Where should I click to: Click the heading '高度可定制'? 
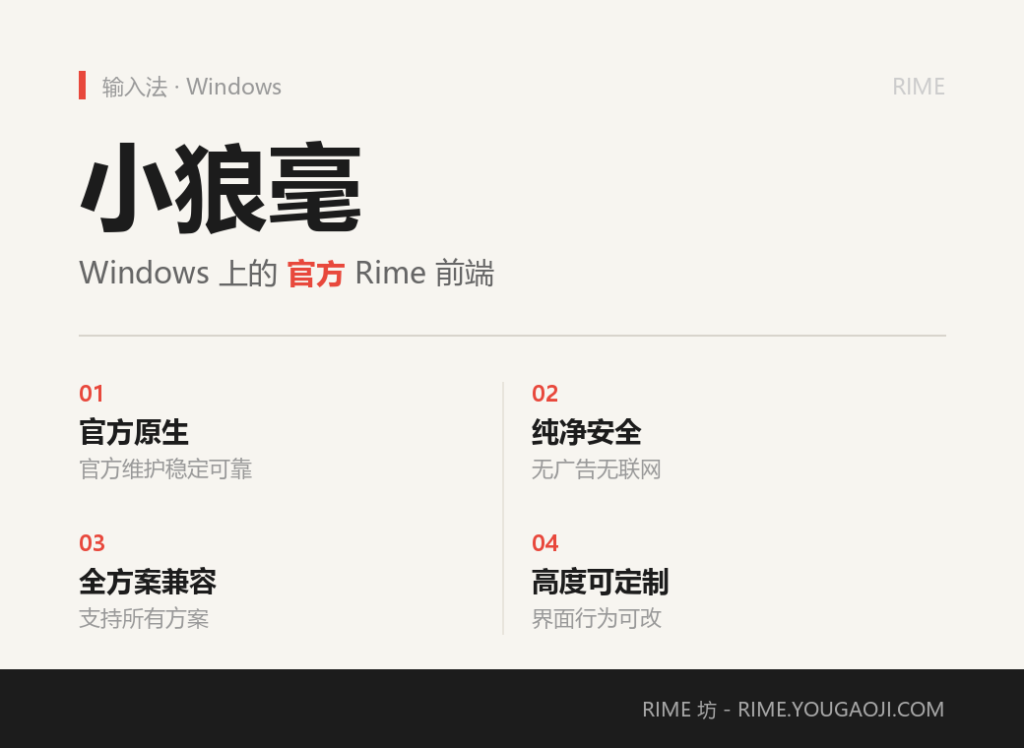tap(600, 581)
